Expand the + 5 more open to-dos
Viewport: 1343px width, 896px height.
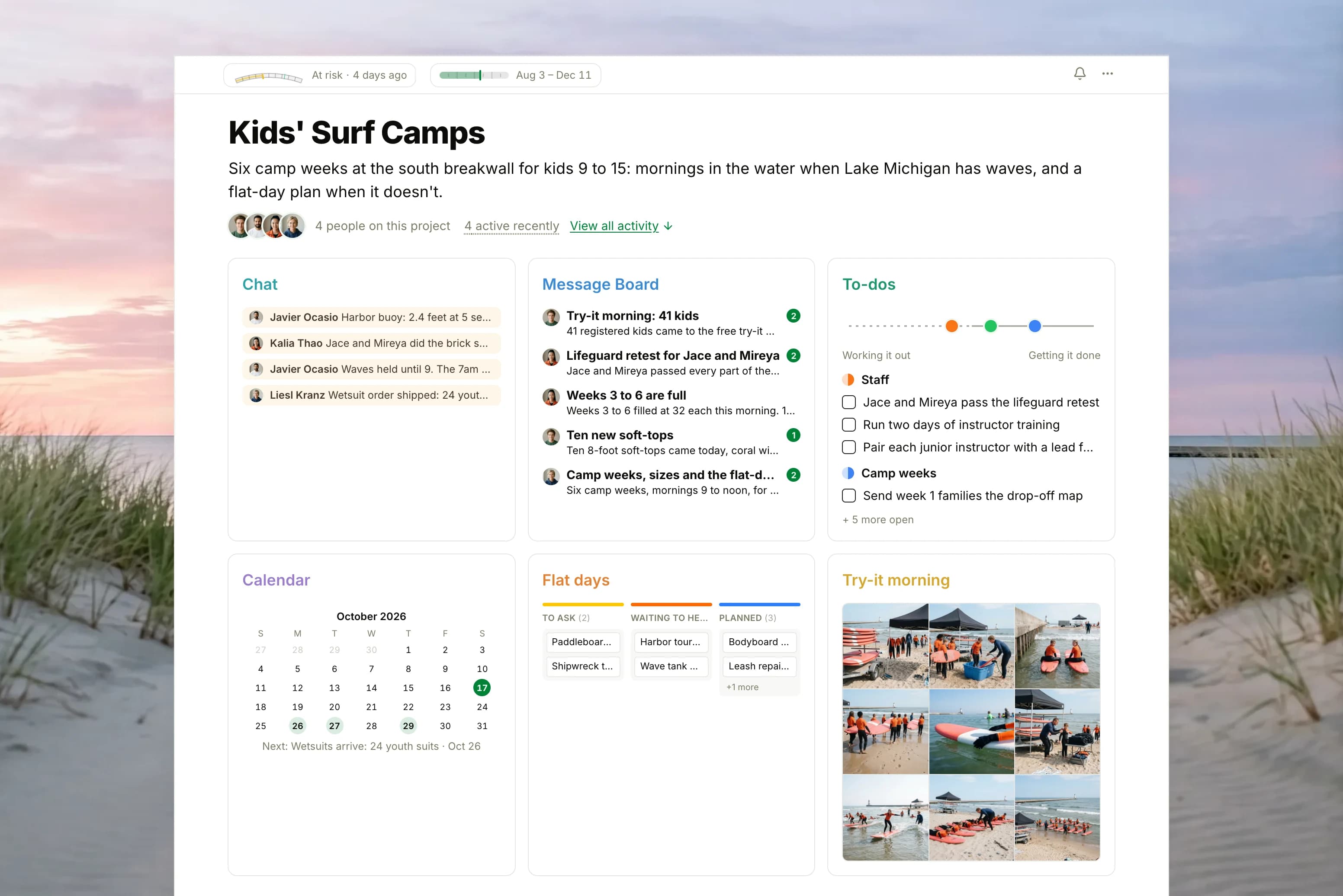[877, 519]
